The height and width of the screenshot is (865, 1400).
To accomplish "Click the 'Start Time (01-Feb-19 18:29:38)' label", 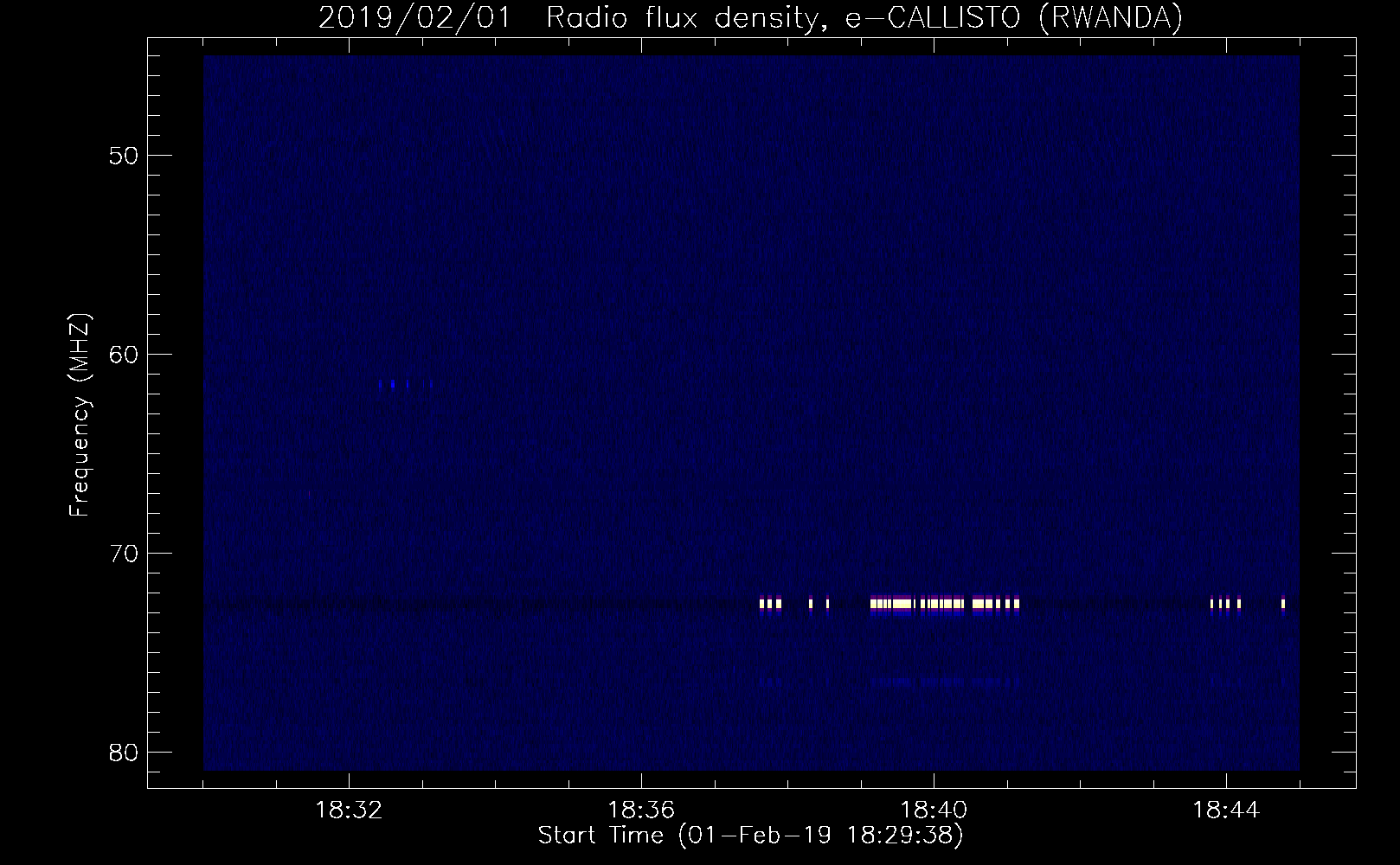I will 751,836.
